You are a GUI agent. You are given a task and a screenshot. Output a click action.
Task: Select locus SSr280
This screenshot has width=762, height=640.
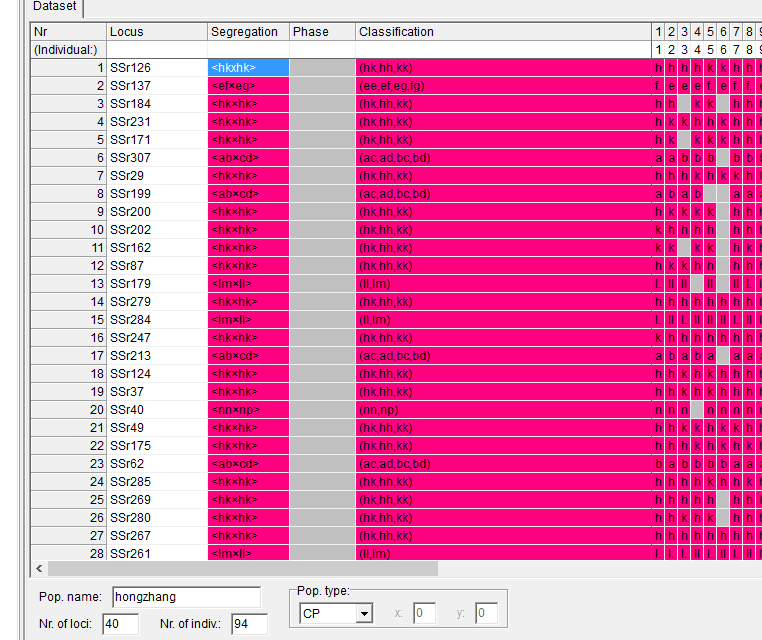pyautogui.click(x=157, y=517)
